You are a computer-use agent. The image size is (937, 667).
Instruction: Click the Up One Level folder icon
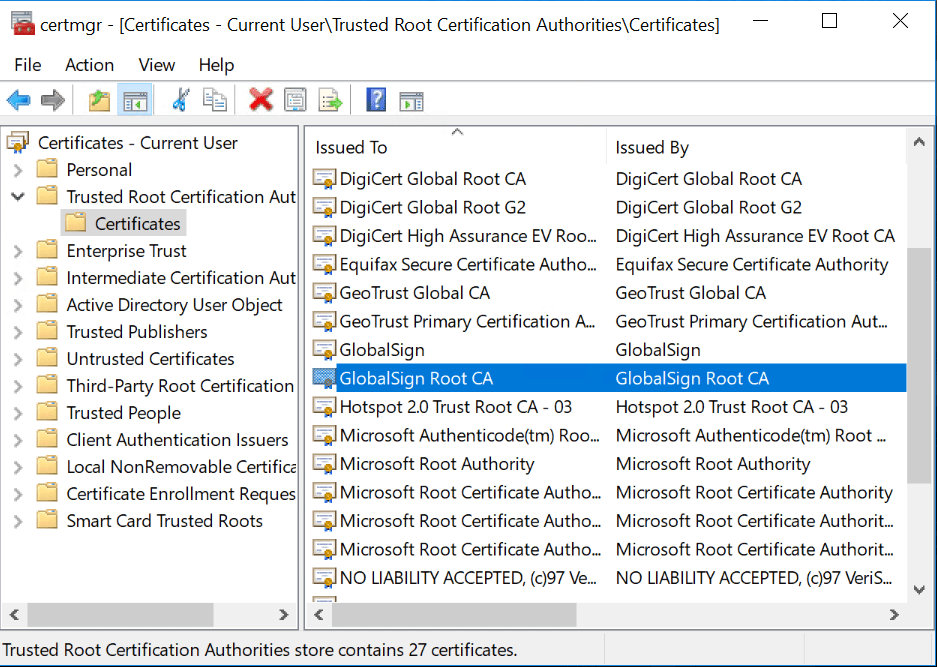(99, 99)
